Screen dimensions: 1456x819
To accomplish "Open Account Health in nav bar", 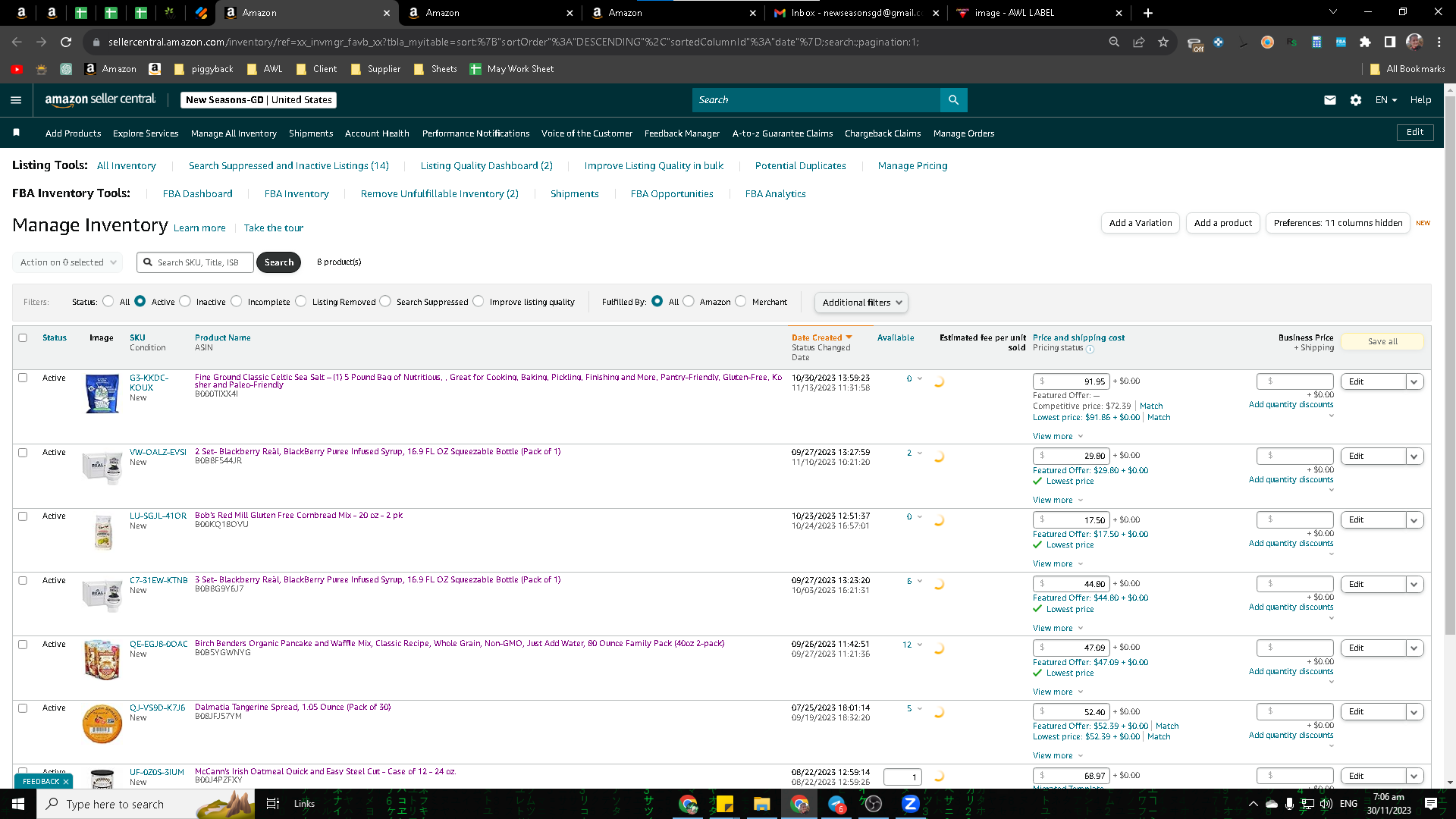I will [x=377, y=133].
